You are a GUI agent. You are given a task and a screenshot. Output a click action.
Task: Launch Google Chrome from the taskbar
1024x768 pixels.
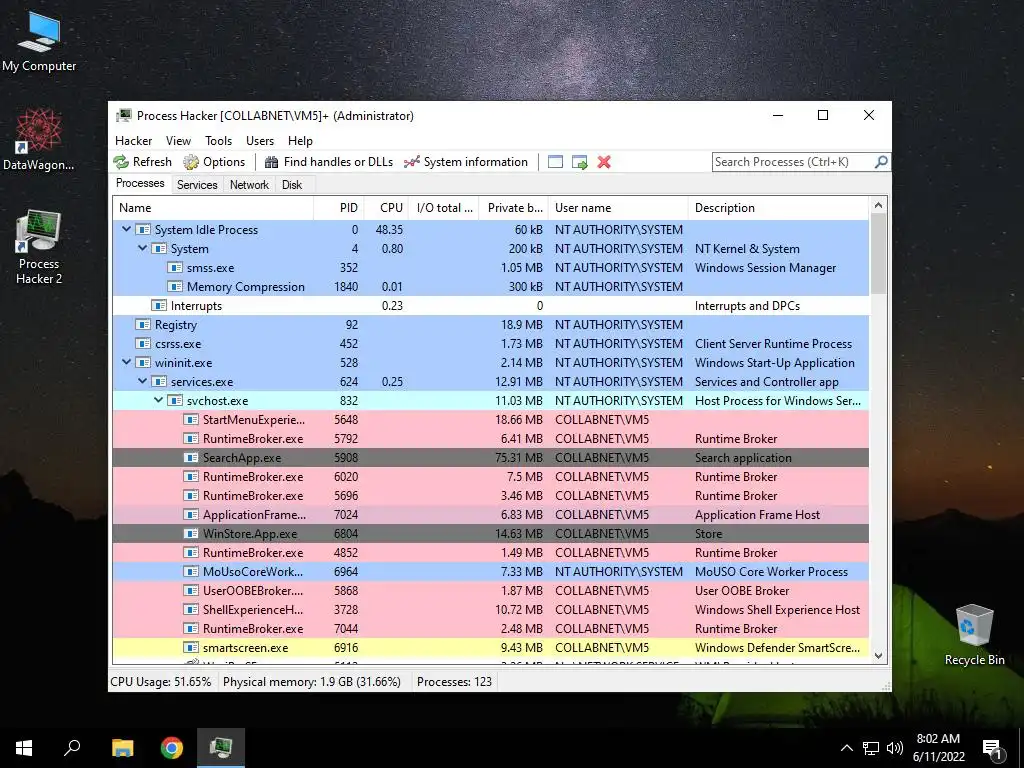tap(172, 748)
